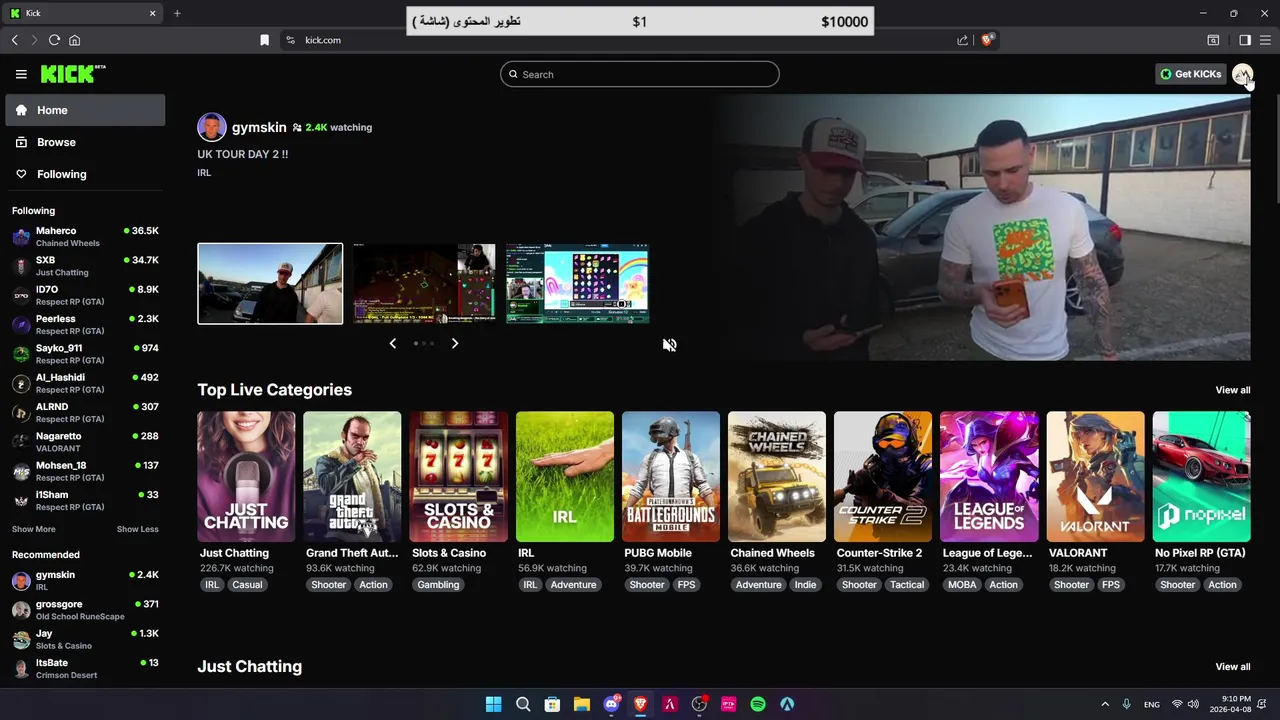The image size is (1280, 720).
Task: Click the search box on Kick
Action: (x=640, y=74)
